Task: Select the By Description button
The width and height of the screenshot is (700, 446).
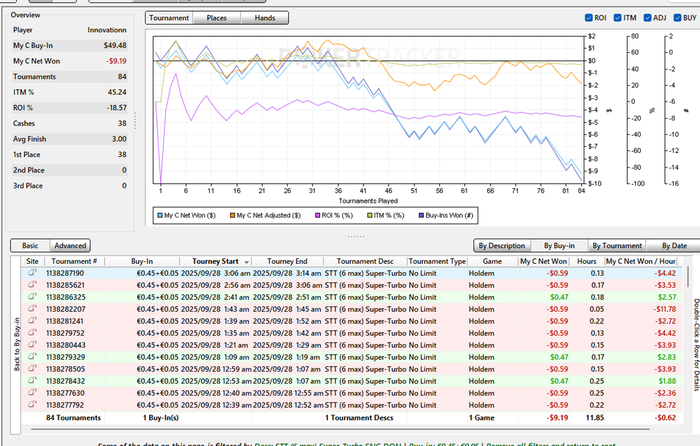Action: point(500,244)
